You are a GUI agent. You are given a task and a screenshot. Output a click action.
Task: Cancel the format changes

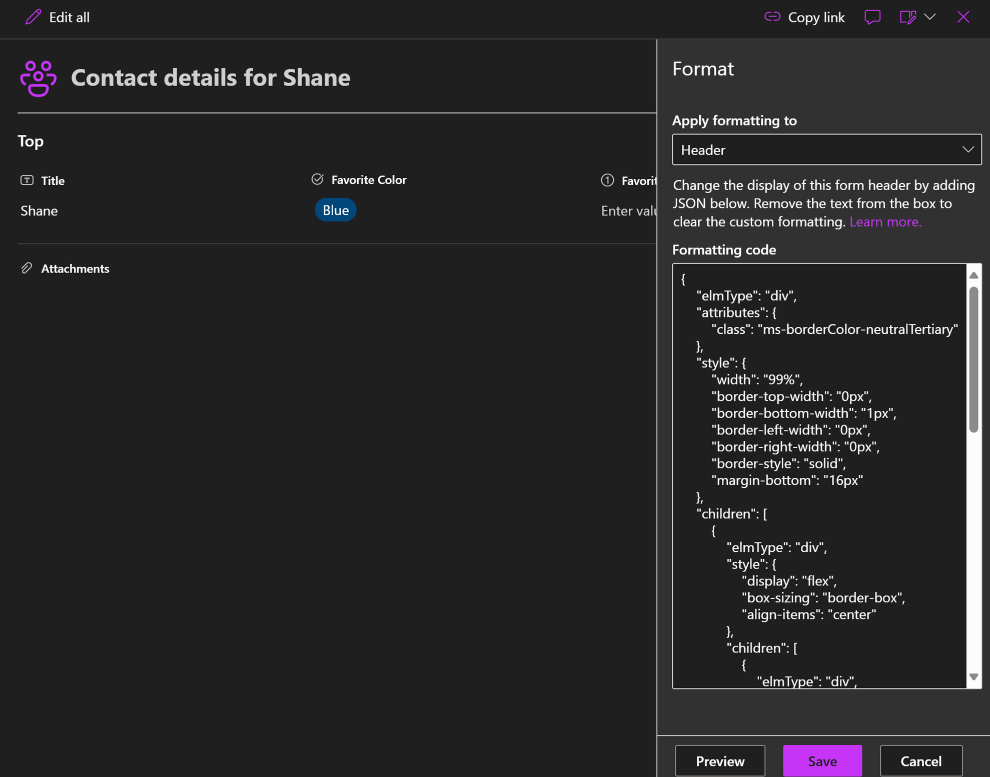921,761
